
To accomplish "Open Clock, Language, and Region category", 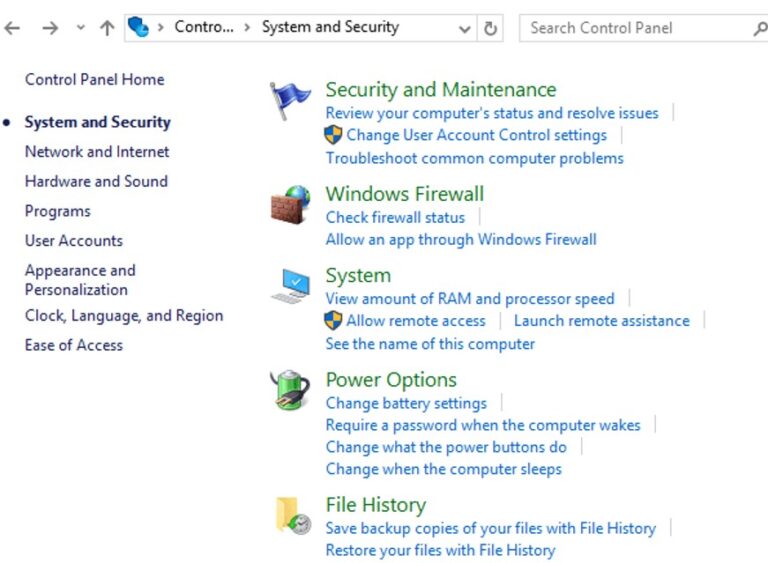I will 124,316.
